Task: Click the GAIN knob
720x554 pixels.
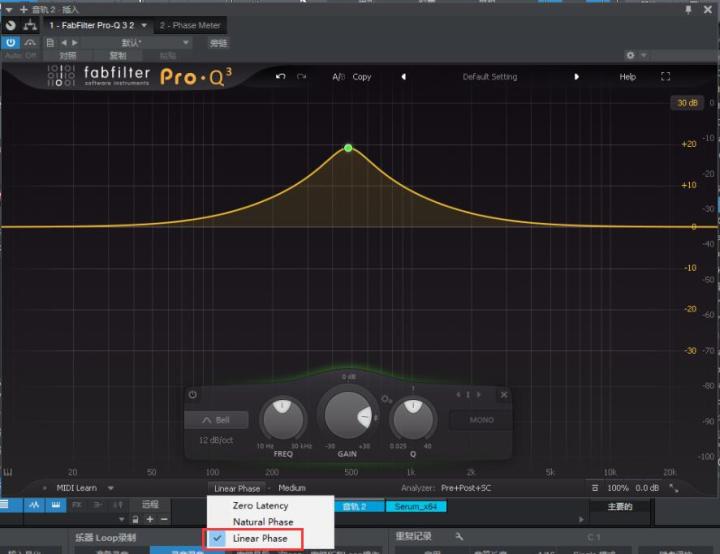Action: 348,415
